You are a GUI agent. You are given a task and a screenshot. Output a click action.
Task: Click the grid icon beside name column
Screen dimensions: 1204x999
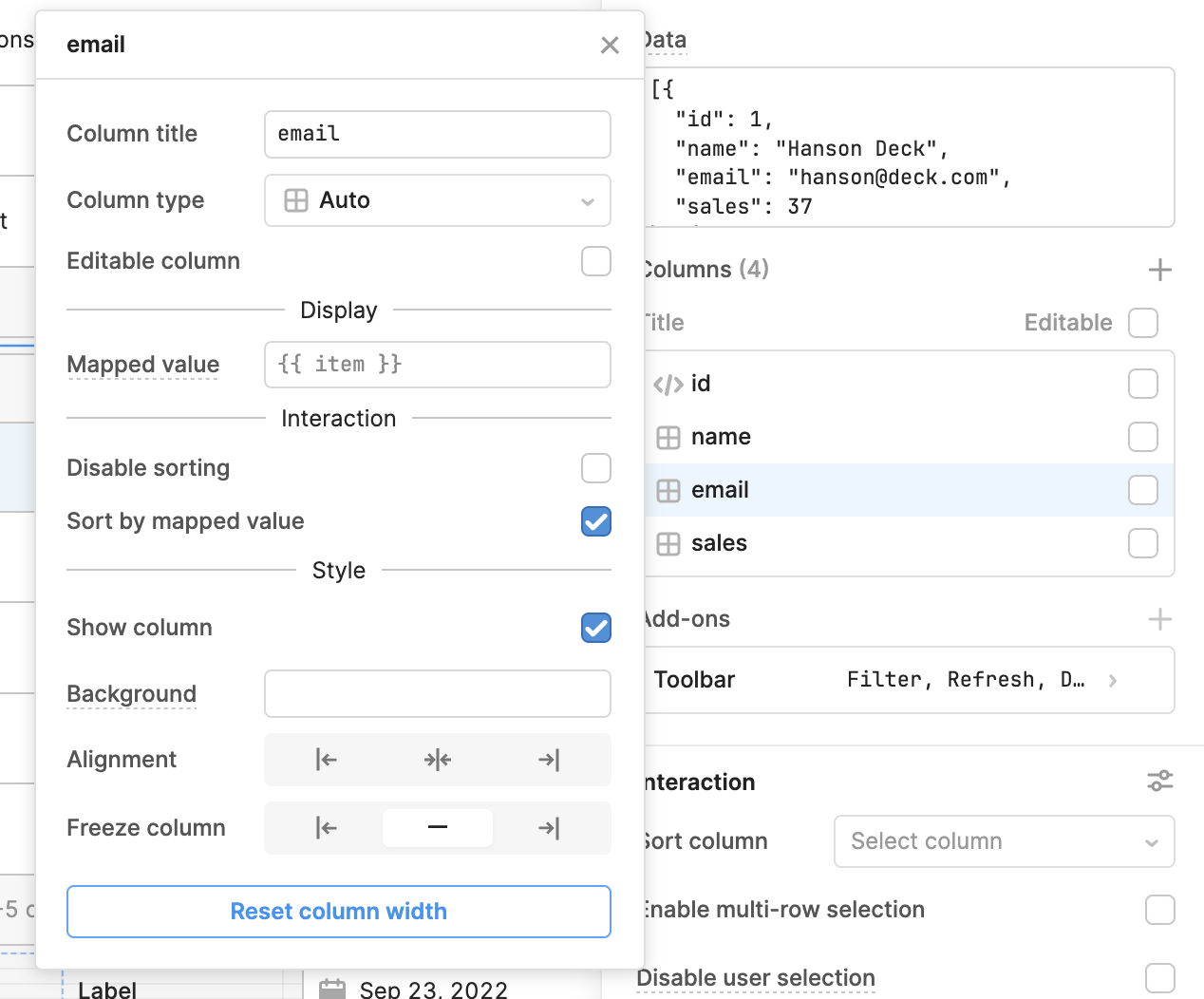(668, 438)
